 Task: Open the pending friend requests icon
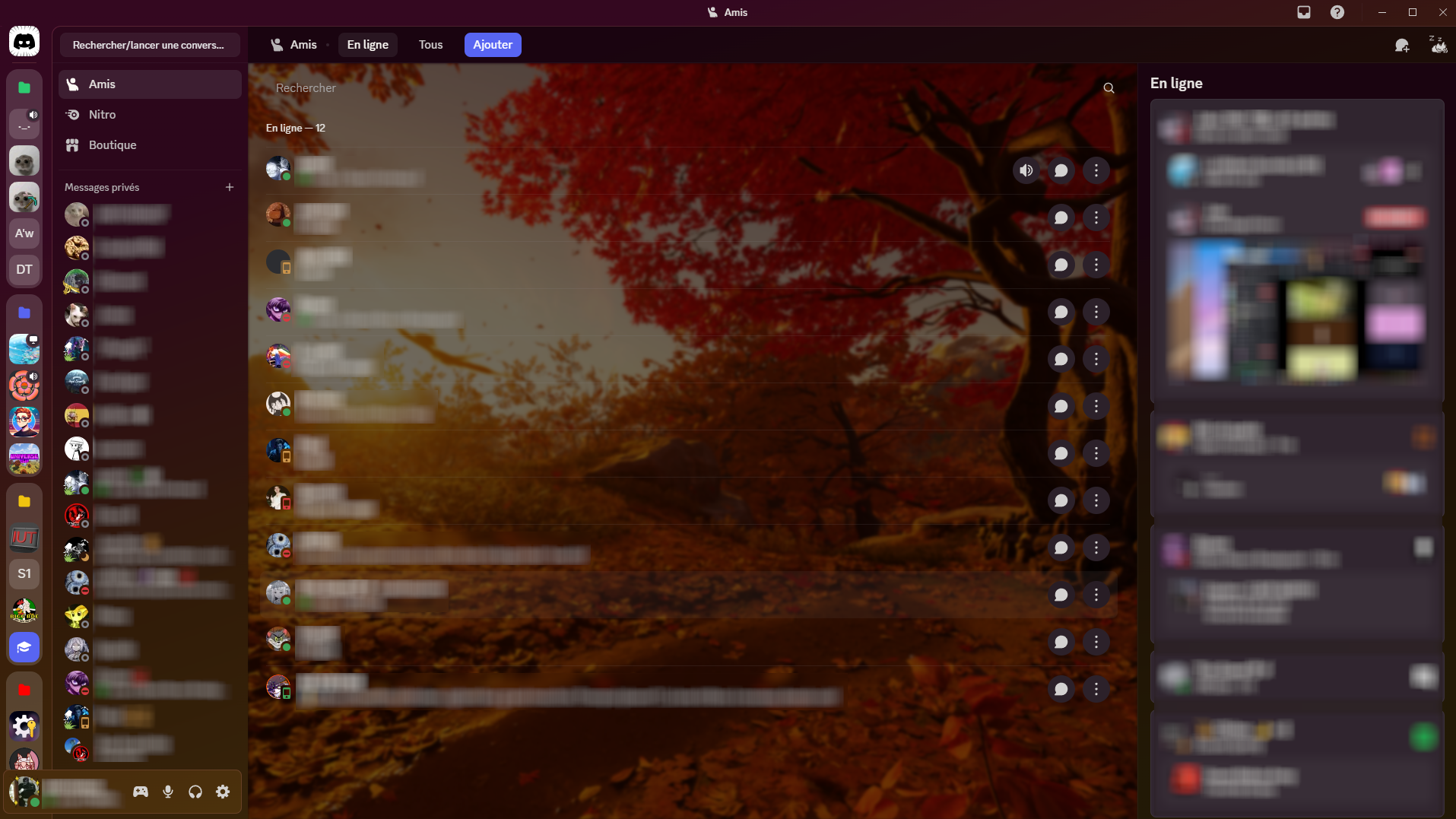pos(1401,45)
